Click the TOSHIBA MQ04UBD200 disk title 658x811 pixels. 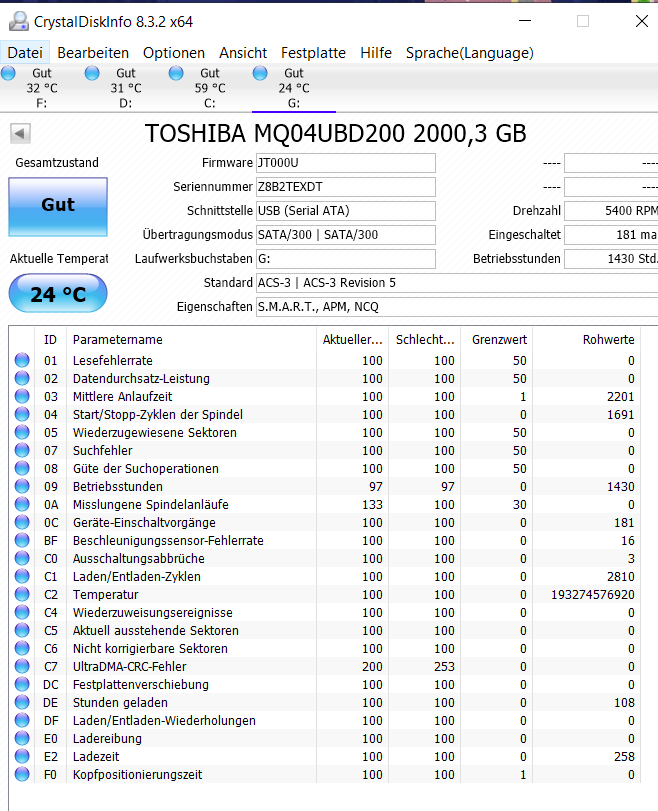[335, 133]
